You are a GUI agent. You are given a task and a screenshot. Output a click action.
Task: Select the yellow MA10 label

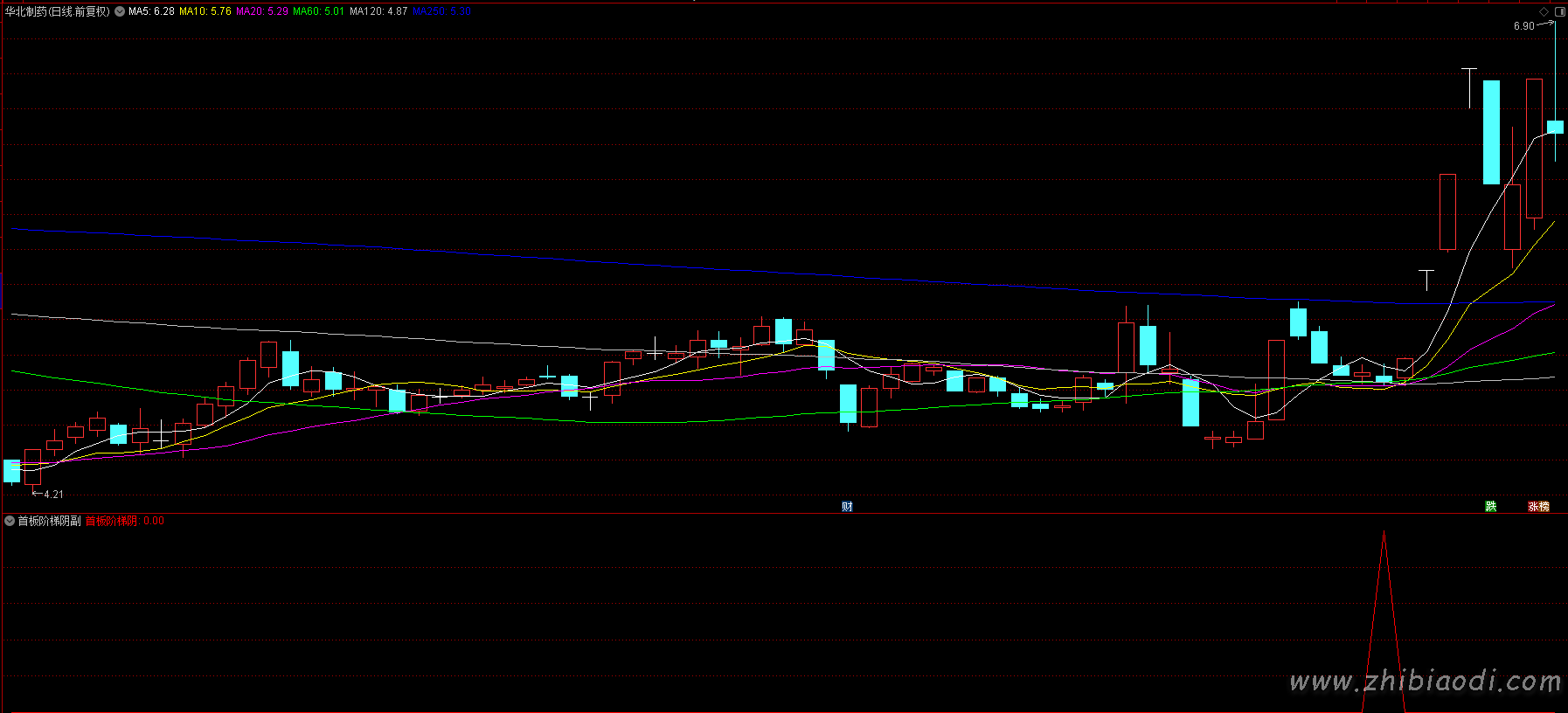[x=205, y=11]
